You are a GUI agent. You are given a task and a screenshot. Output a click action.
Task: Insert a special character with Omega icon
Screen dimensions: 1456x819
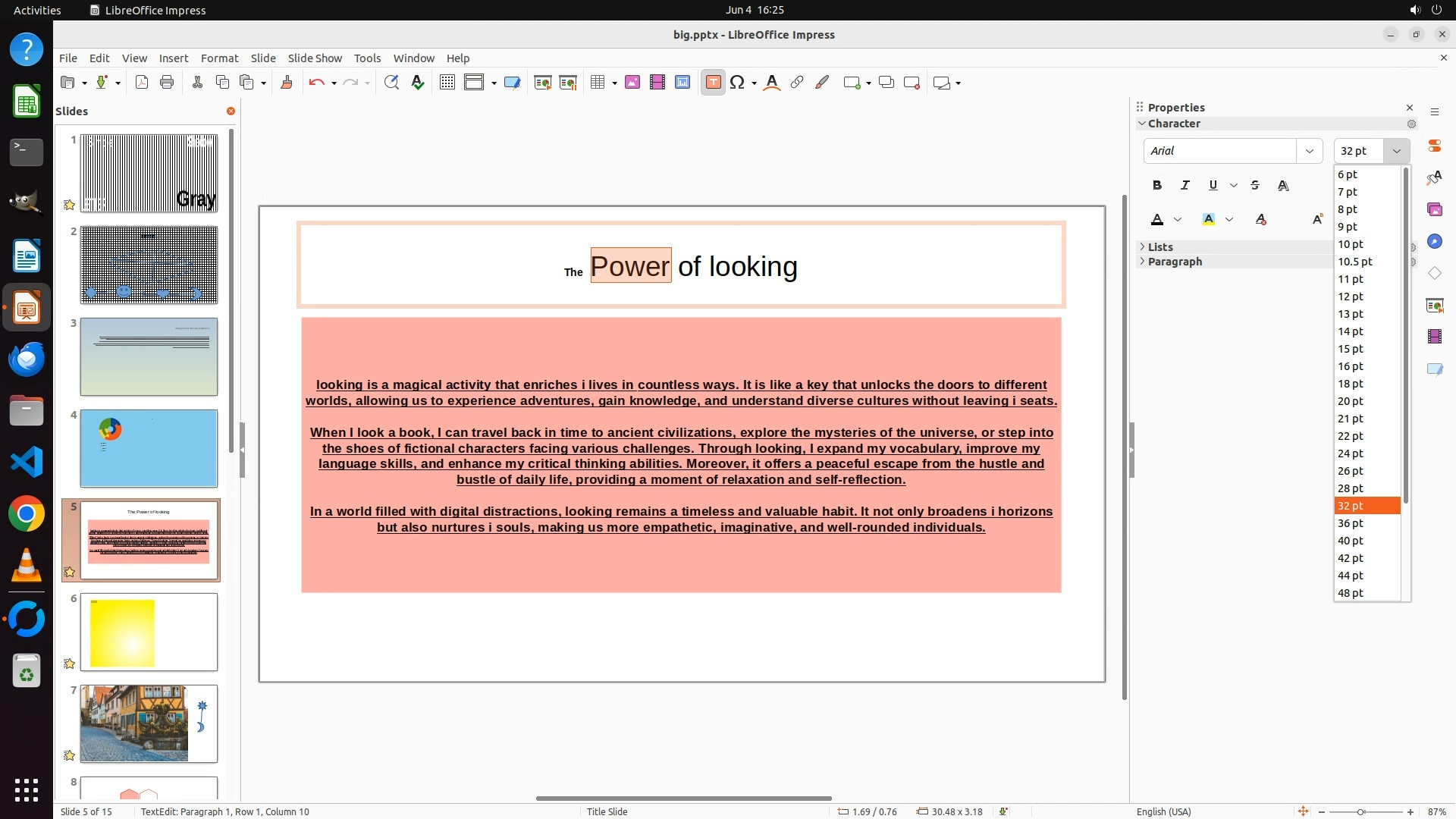736,83
